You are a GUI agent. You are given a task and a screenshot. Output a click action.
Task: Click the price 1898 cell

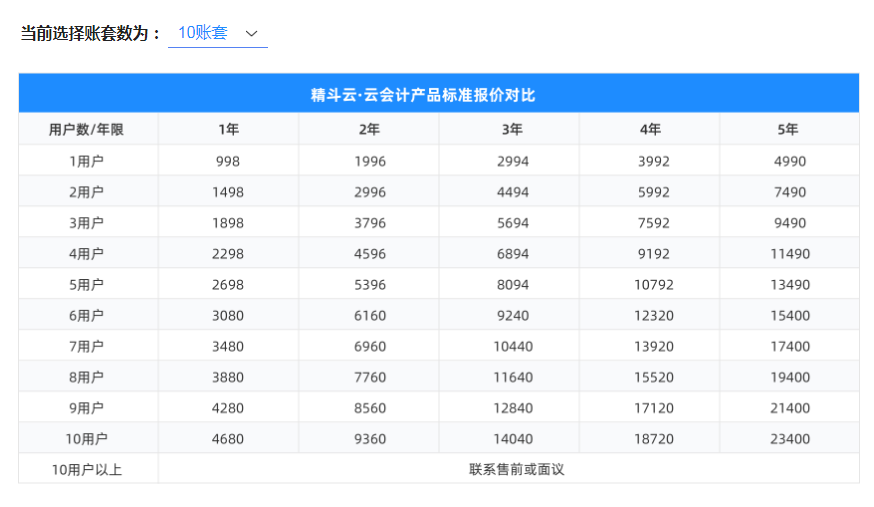pos(228,223)
